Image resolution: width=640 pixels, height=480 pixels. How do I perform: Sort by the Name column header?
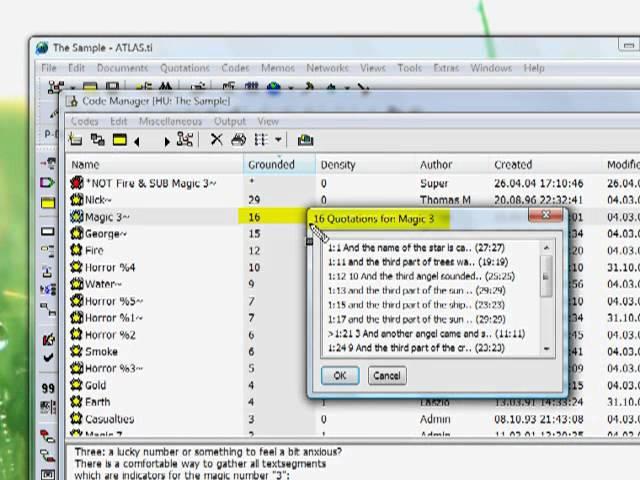click(x=154, y=164)
